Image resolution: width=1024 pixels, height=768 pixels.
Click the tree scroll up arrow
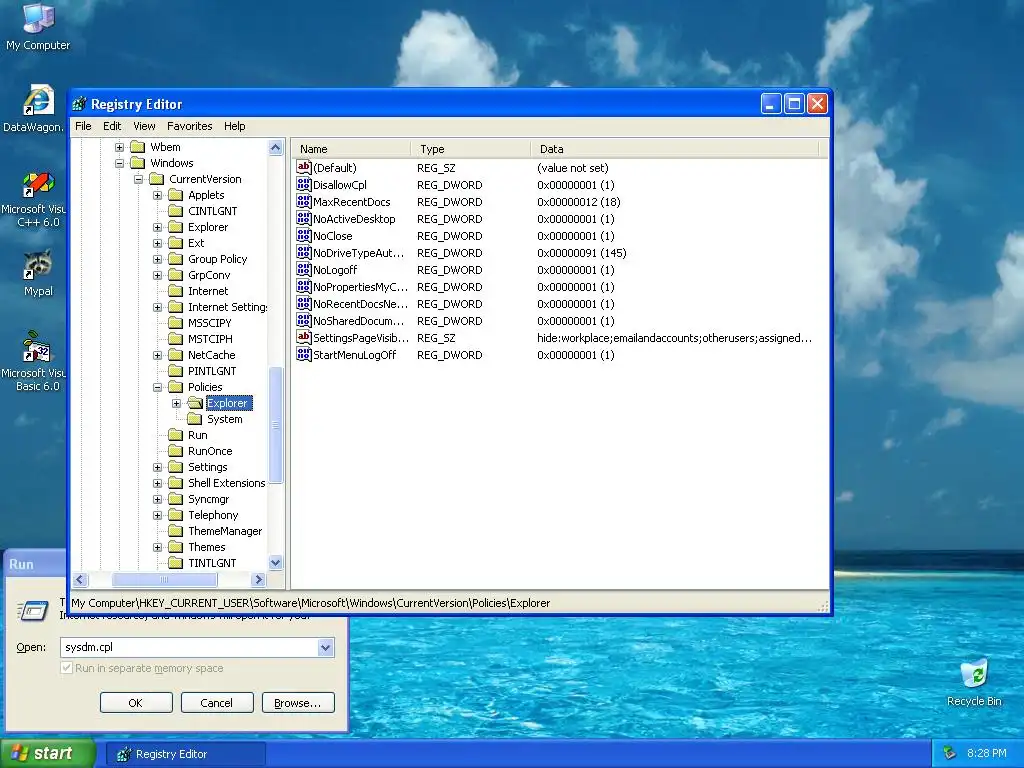pyautogui.click(x=276, y=148)
